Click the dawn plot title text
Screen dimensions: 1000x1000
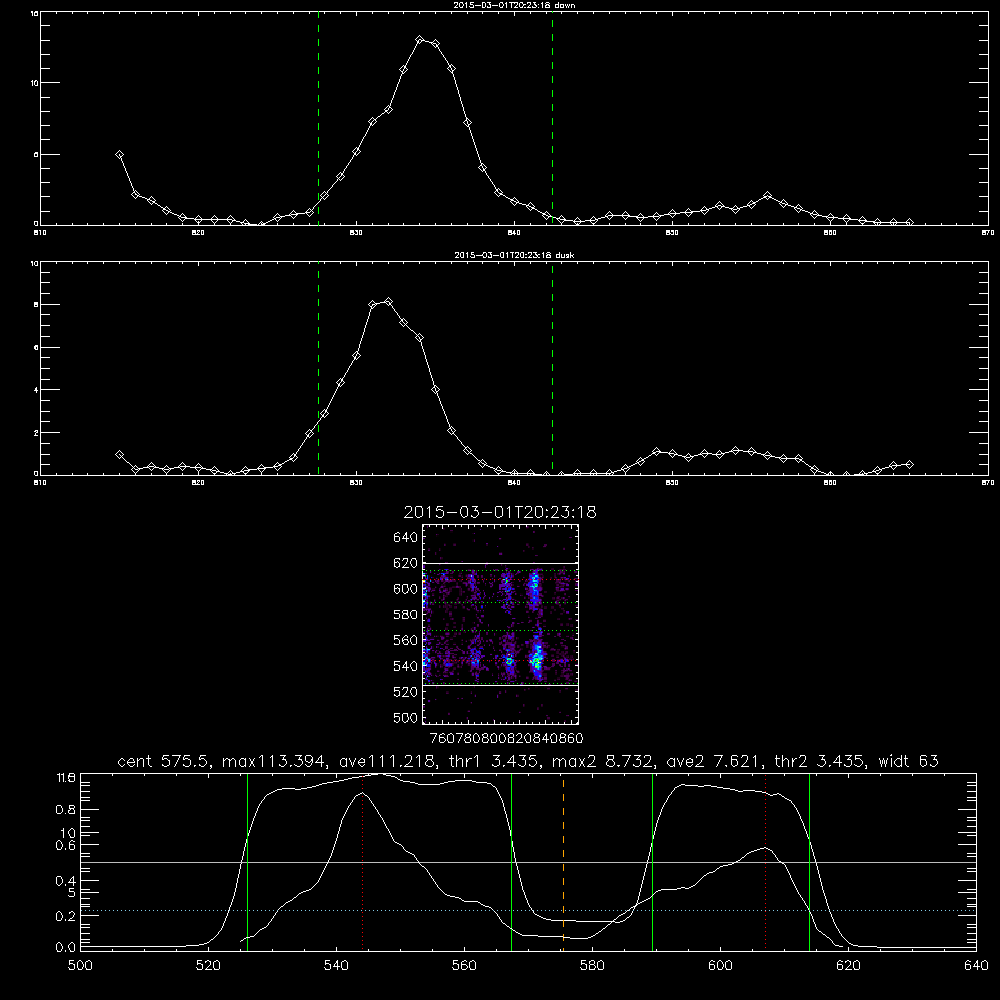pyautogui.click(x=514, y=5)
